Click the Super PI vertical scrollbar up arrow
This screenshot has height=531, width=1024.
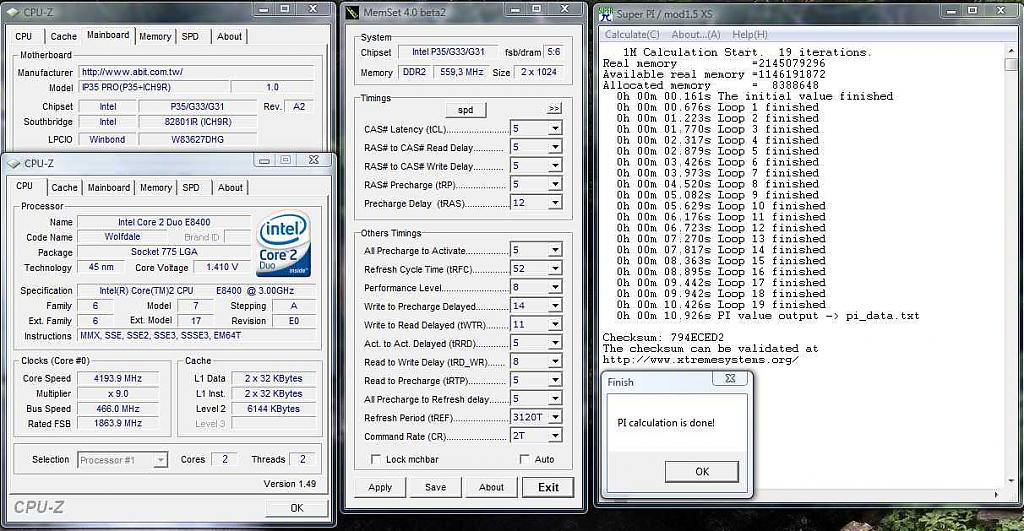[x=1010, y=50]
